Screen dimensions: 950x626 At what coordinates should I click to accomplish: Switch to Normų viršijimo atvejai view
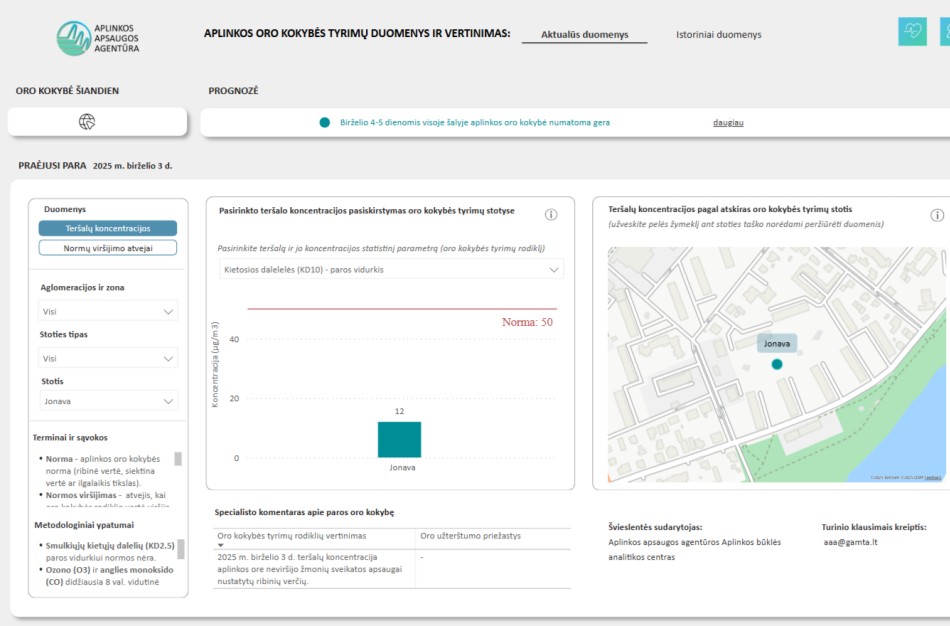click(108, 248)
